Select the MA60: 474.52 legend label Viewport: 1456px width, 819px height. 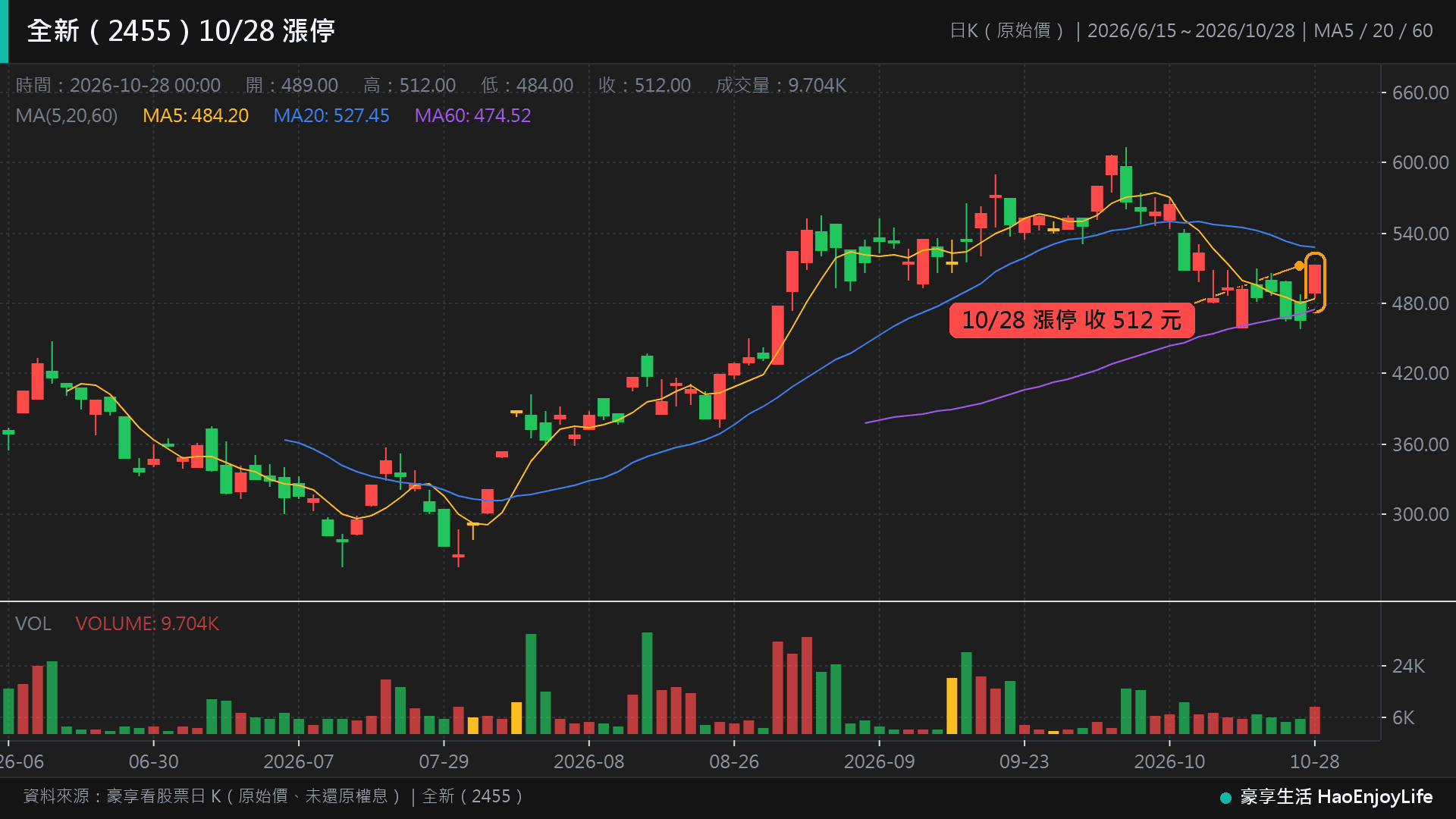coord(472,115)
